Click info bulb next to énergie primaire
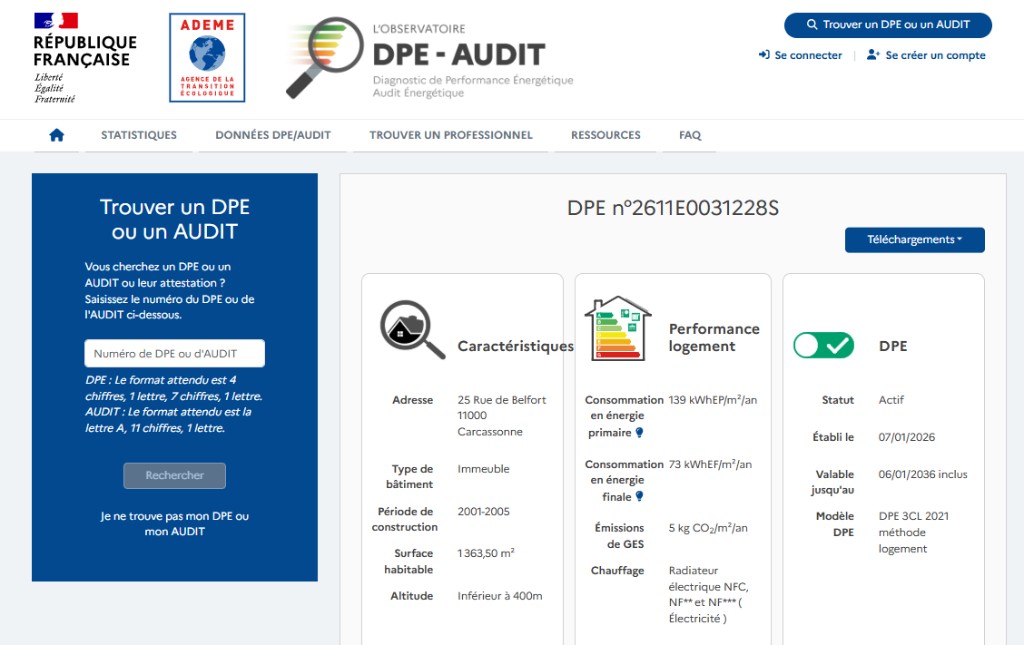 point(639,432)
